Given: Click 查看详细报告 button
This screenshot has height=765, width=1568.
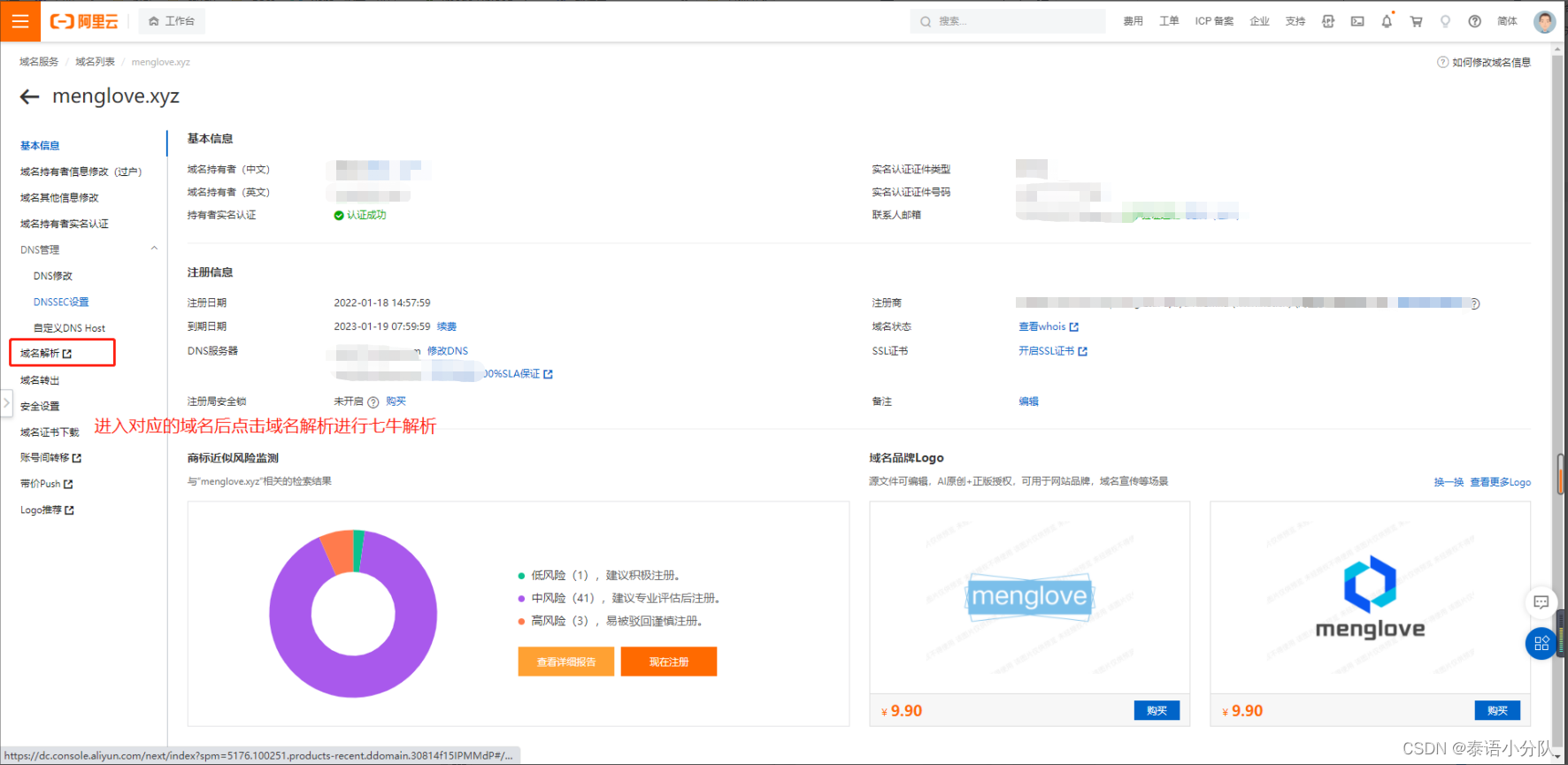Looking at the screenshot, I should tap(566, 662).
